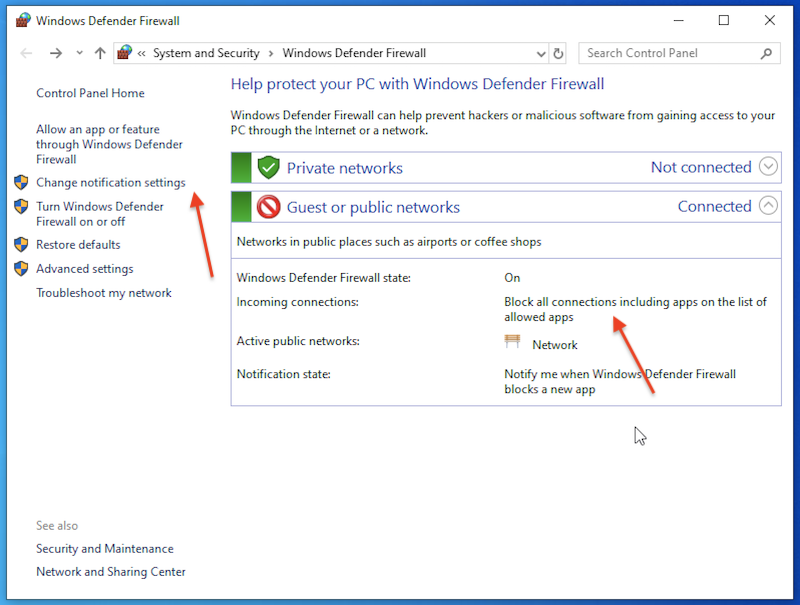Open Advanced settings
The height and width of the screenshot is (605, 800).
click(x=85, y=269)
